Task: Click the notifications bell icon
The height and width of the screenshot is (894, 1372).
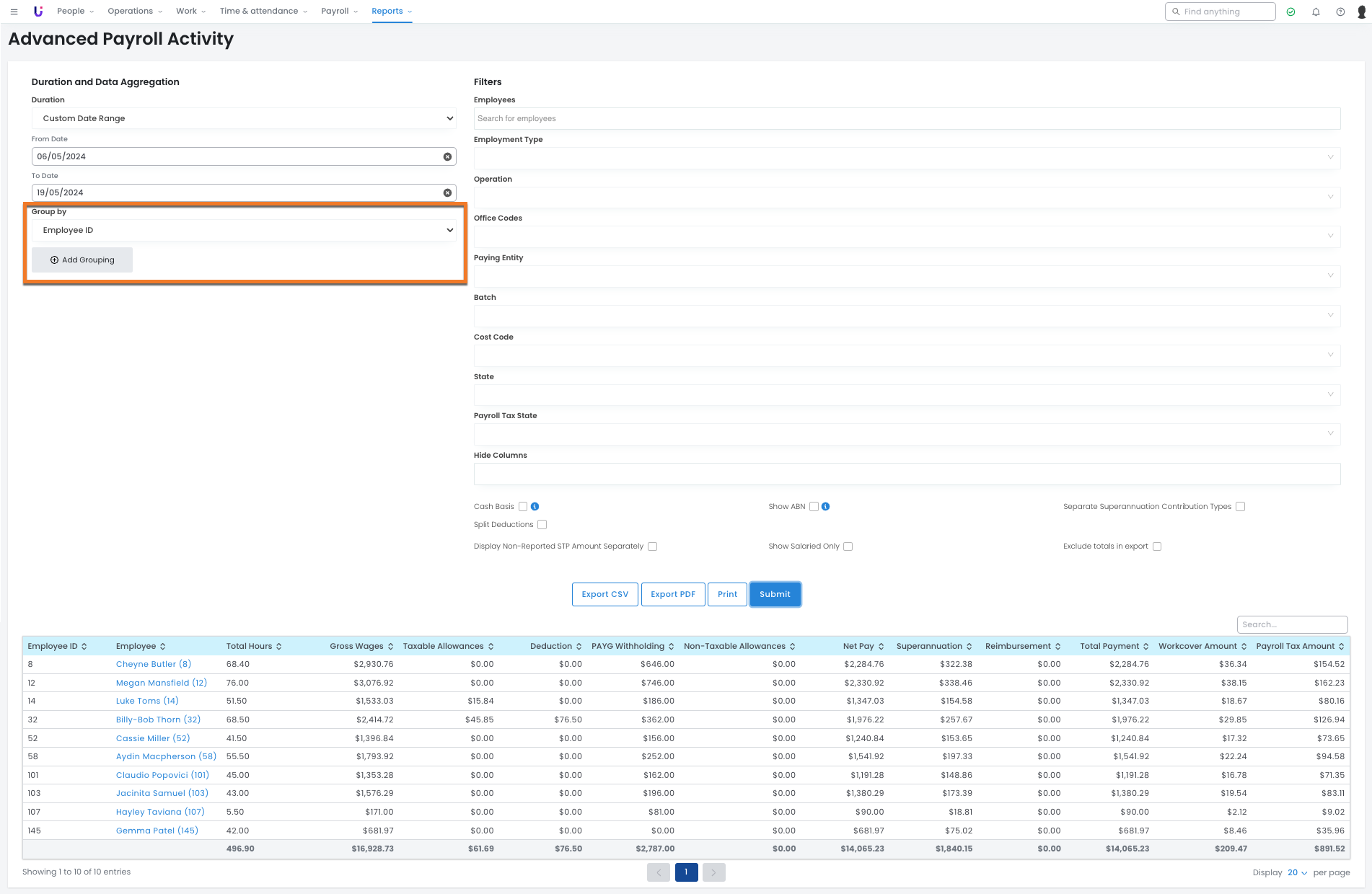Action: pyautogui.click(x=1316, y=12)
